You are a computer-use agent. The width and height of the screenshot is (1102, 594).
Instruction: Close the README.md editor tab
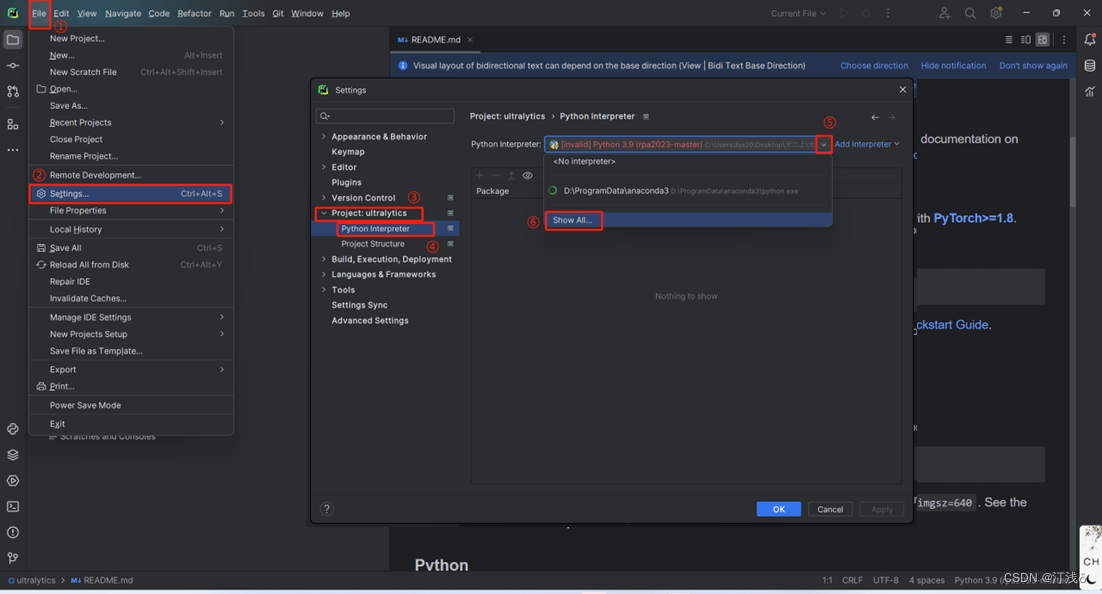tap(470, 40)
